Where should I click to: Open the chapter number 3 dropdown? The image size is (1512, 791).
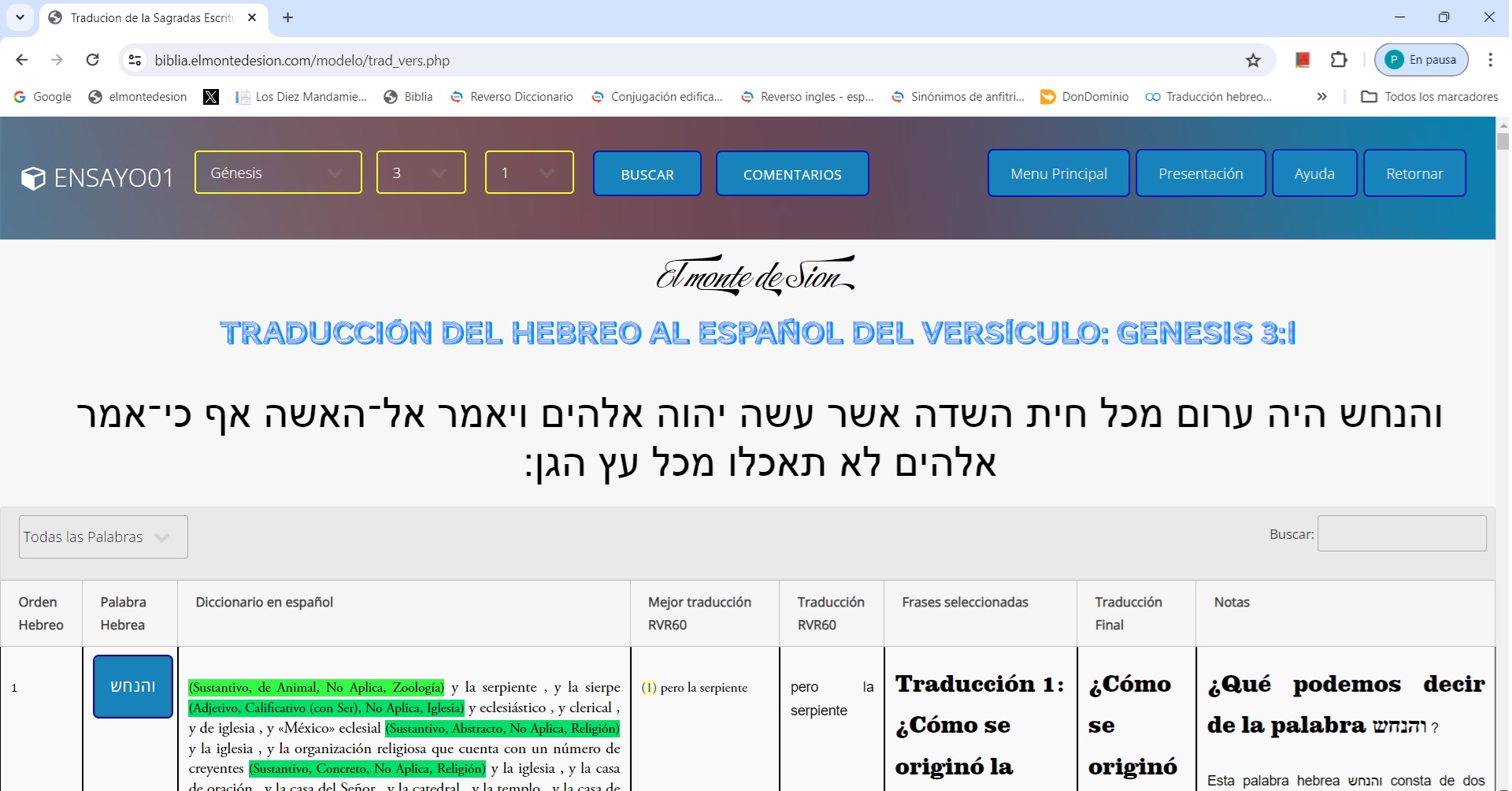pyautogui.click(x=421, y=173)
